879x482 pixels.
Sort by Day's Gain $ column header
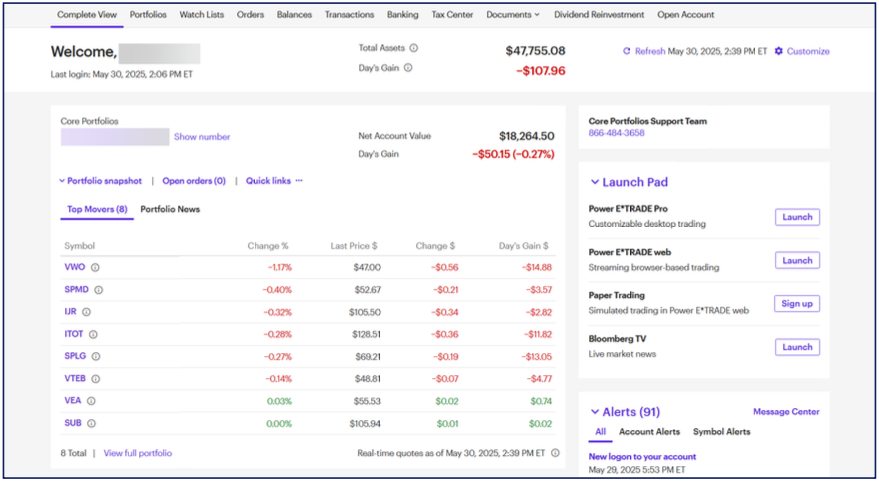pos(524,245)
